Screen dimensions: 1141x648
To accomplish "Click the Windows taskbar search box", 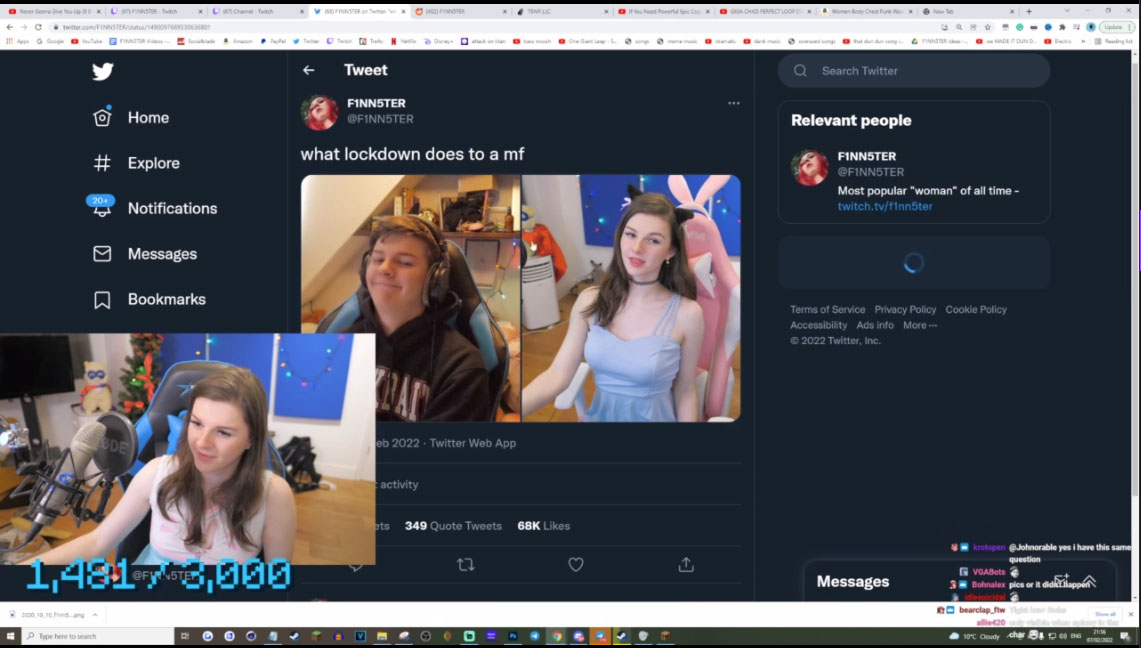I will [98, 636].
